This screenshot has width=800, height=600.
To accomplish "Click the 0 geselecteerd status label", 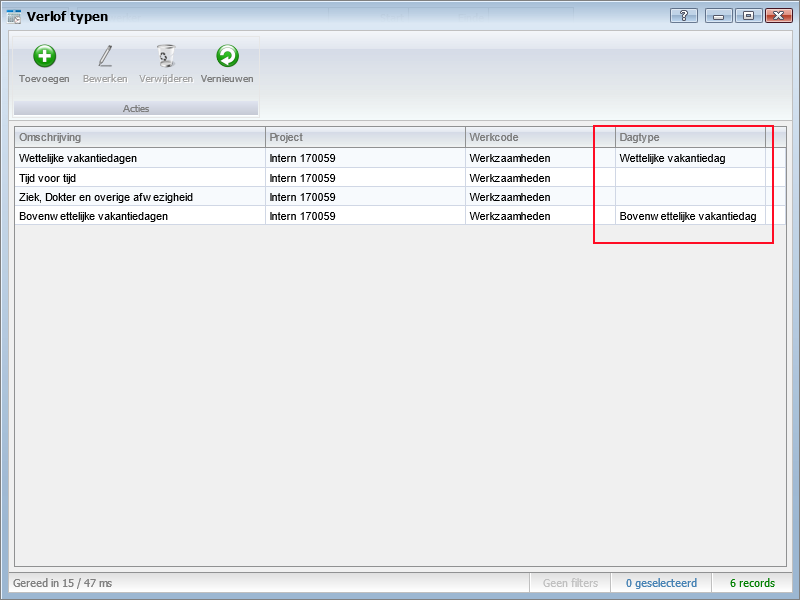I will tap(662, 583).
